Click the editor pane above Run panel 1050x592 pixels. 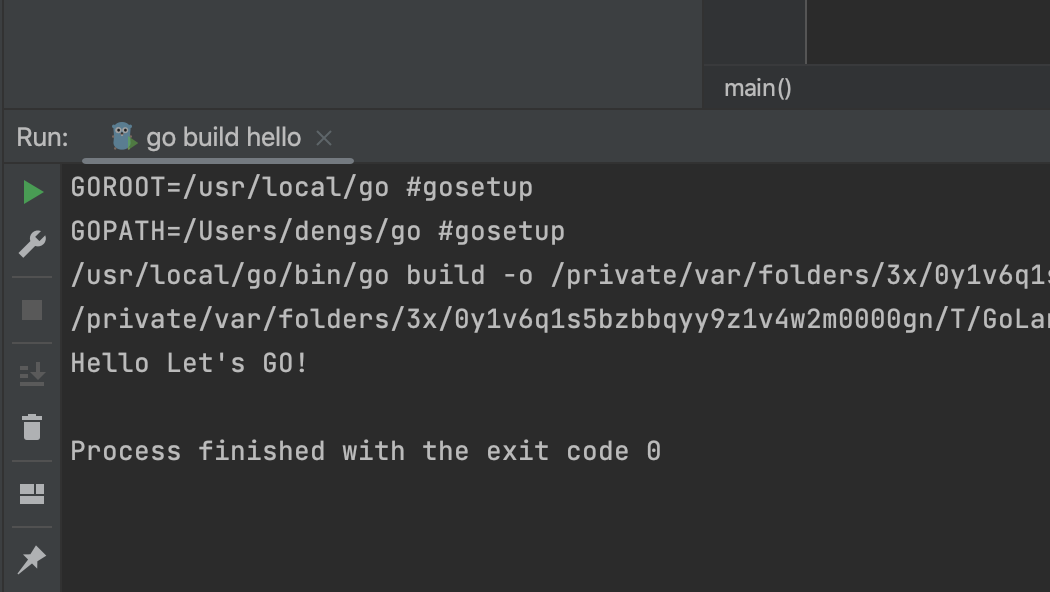pyautogui.click(x=353, y=54)
